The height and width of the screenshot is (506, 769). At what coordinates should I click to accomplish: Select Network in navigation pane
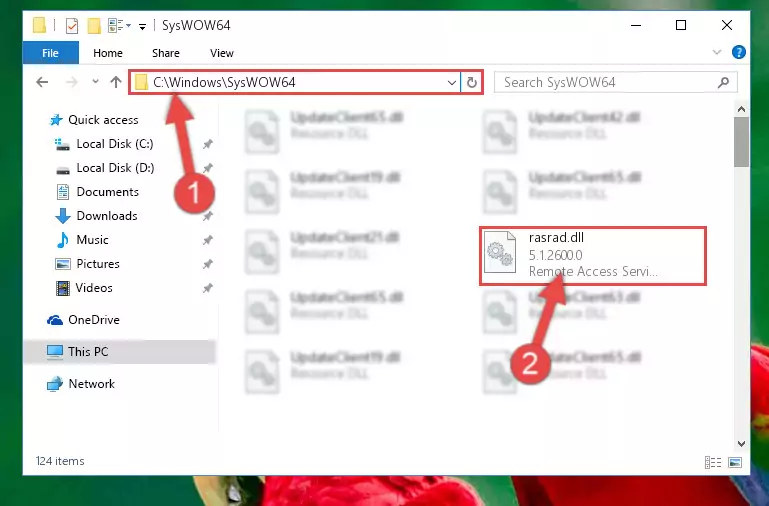91,383
